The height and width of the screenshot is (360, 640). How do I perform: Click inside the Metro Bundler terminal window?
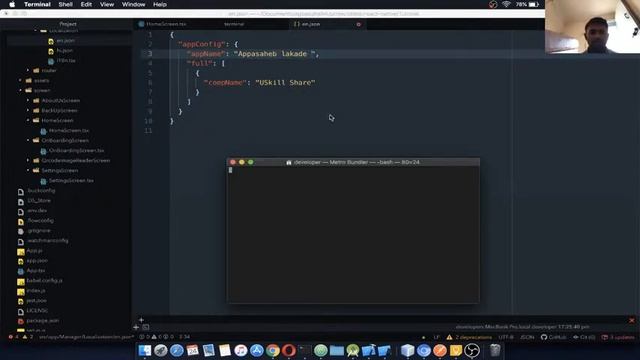point(353,234)
